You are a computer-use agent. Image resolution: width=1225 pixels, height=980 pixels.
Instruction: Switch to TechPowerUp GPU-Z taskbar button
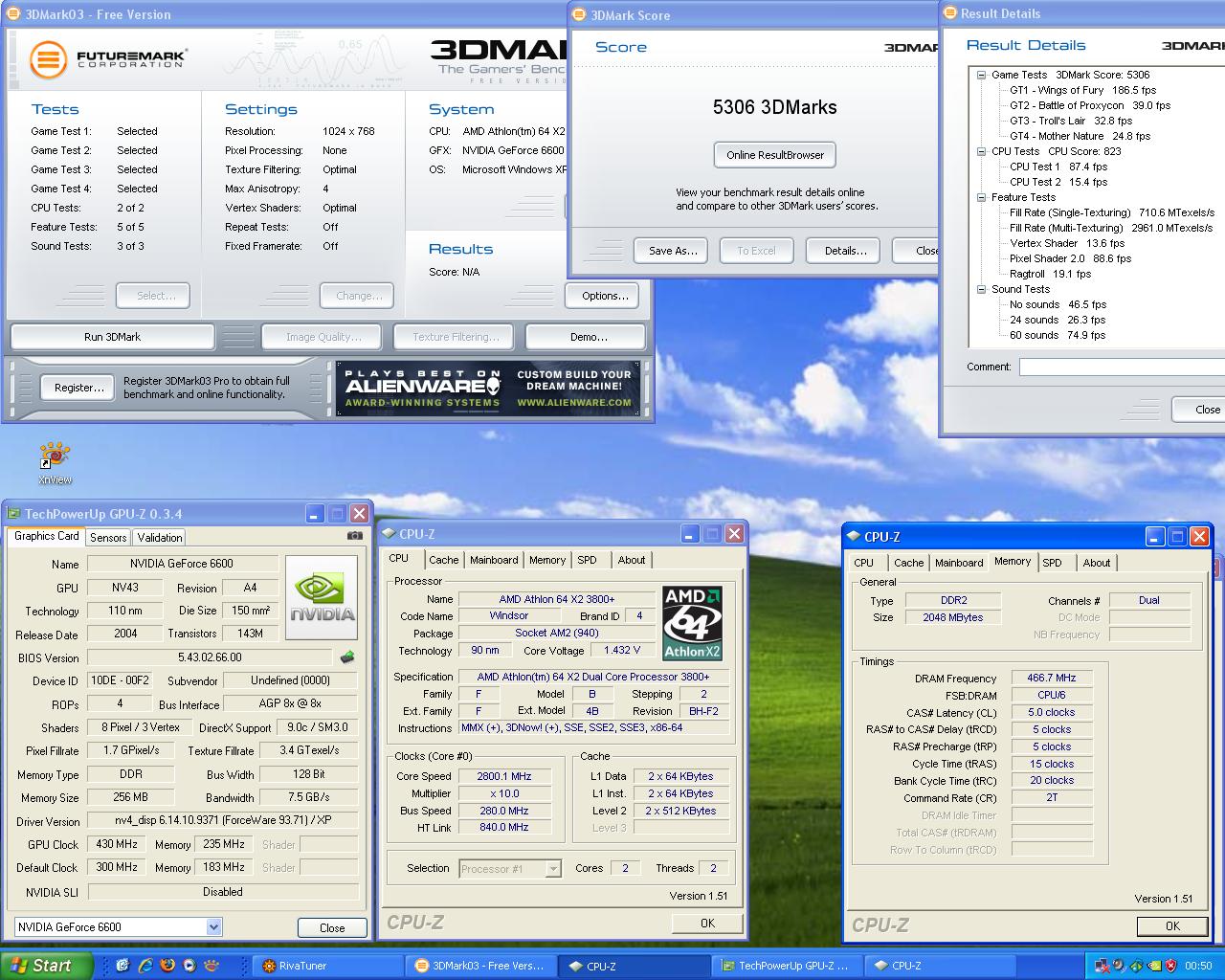click(788, 966)
